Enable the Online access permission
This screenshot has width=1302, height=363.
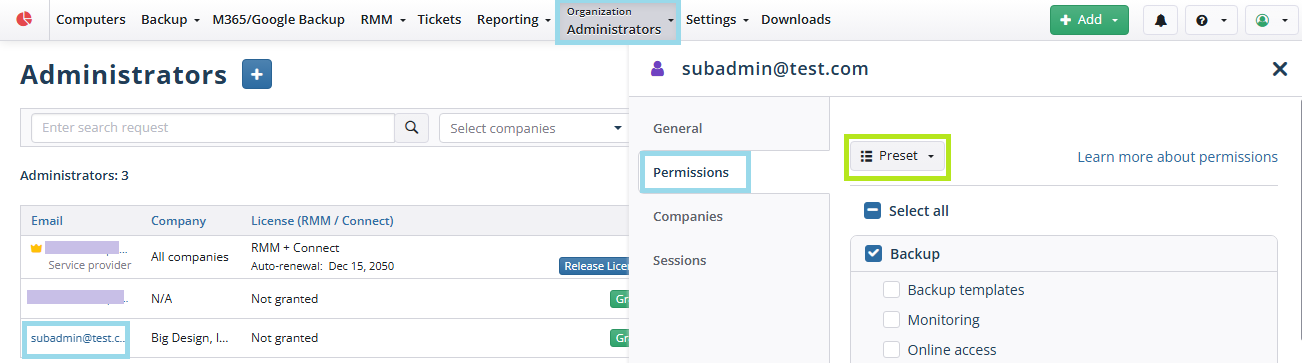coord(892,350)
